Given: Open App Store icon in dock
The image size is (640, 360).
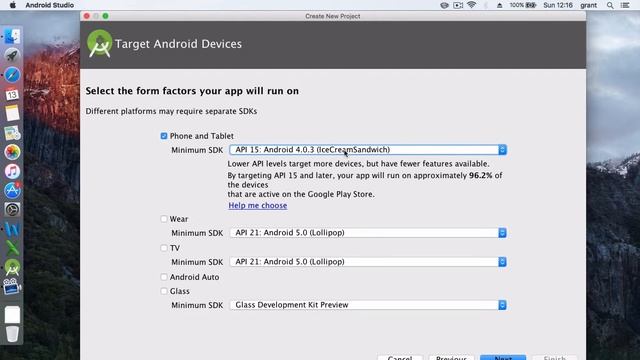Looking at the screenshot, I should coord(12,190).
